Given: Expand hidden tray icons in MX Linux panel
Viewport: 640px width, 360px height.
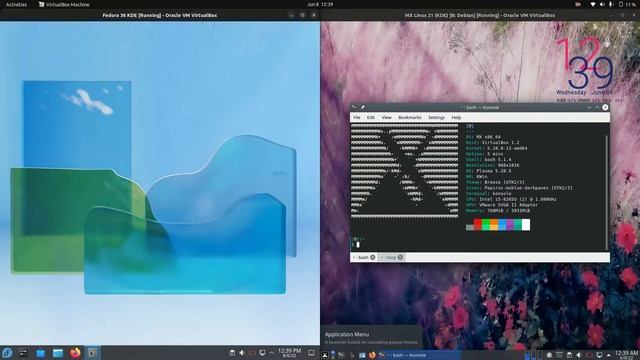Looking at the screenshot, I should pyautogui.click(x=609, y=355).
